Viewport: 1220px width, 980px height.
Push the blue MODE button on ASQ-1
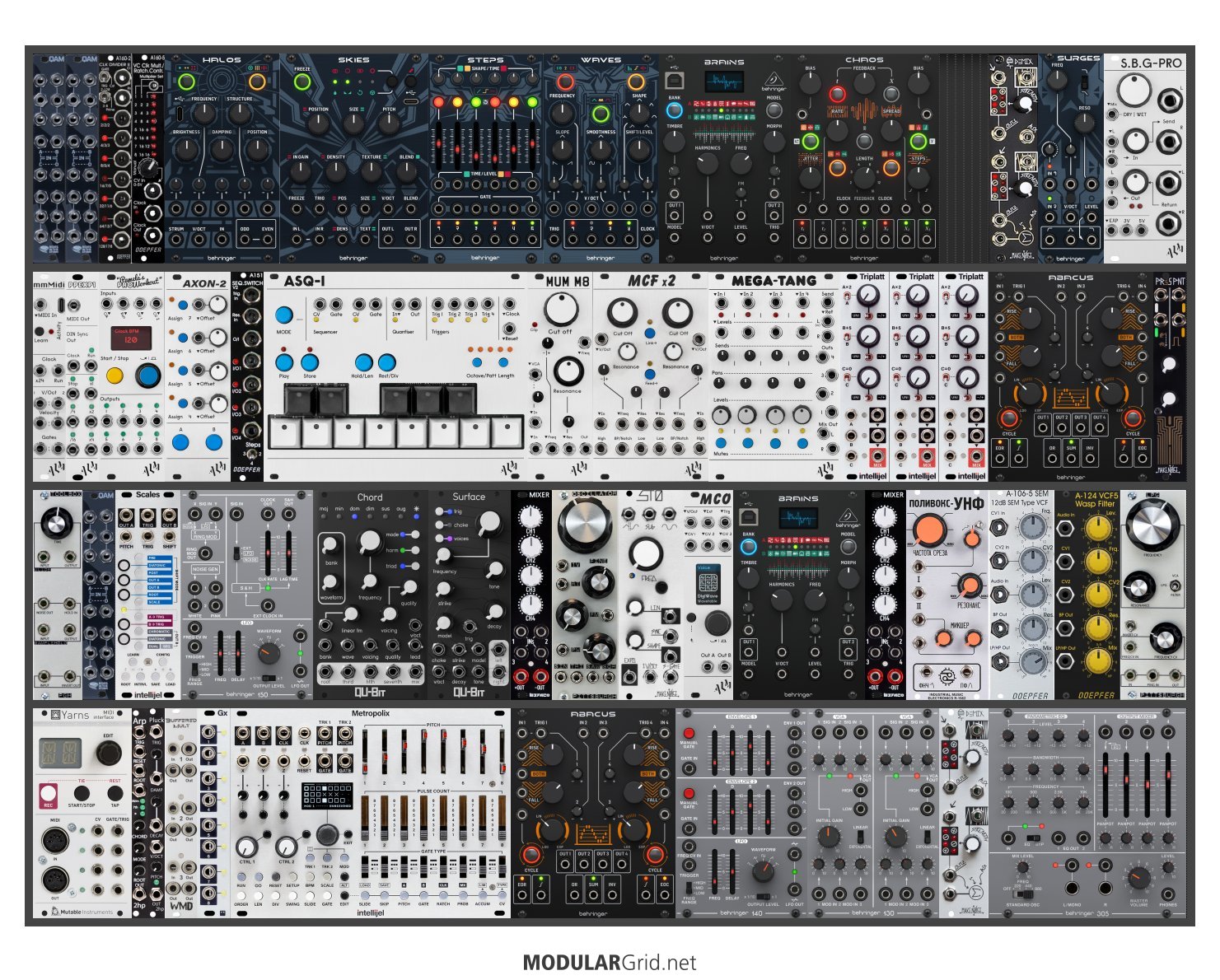(284, 315)
